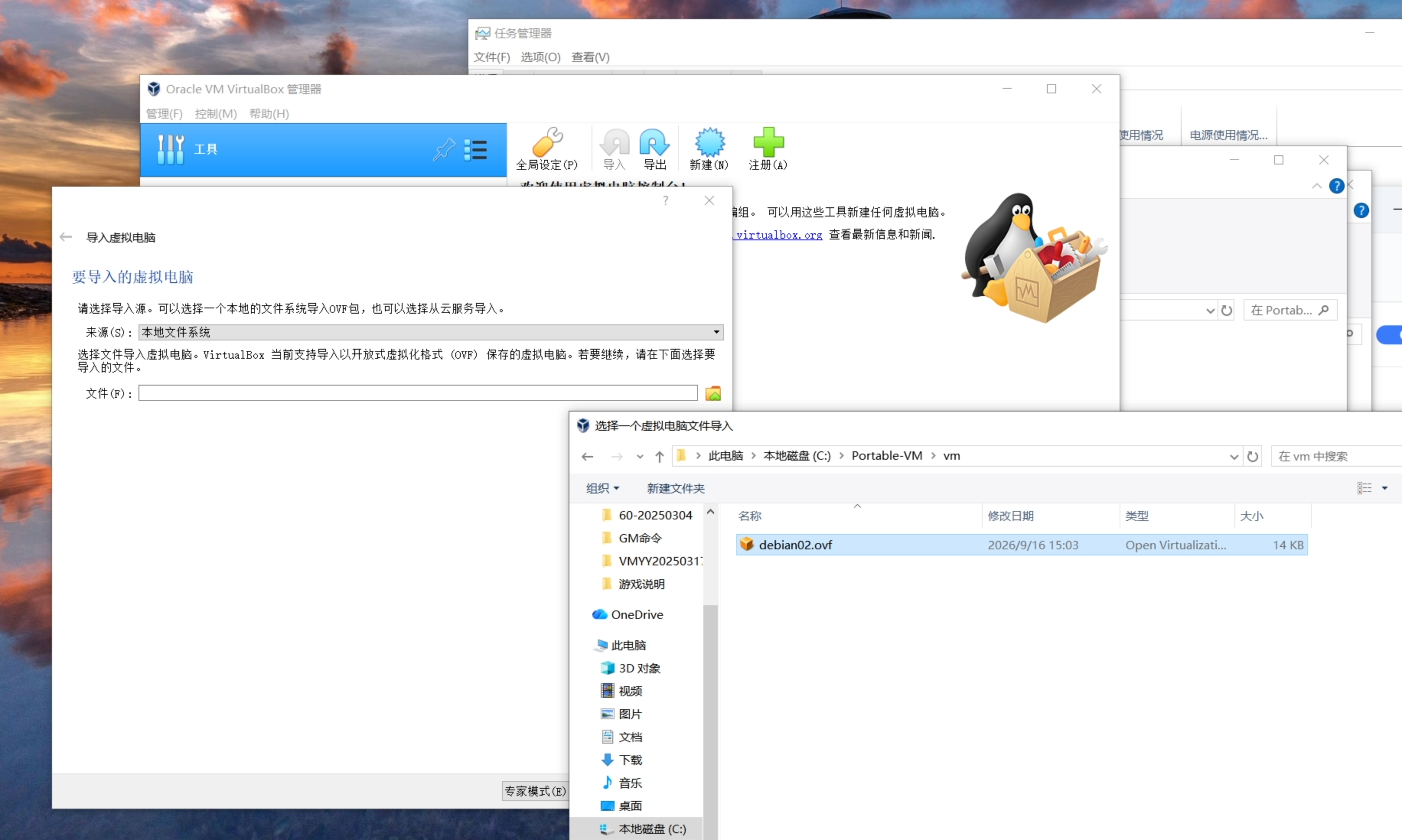This screenshot has width=1402, height=840.
Task: Click 电源使用情况 column in Task Manager
Action: [x=1228, y=135]
